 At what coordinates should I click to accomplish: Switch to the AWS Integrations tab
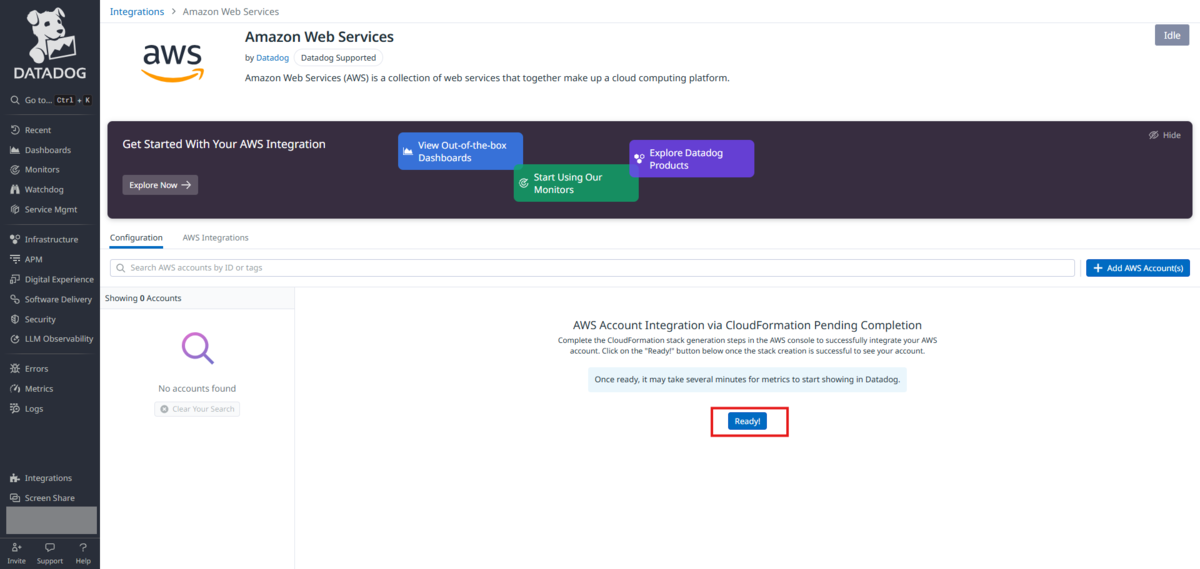pos(215,238)
